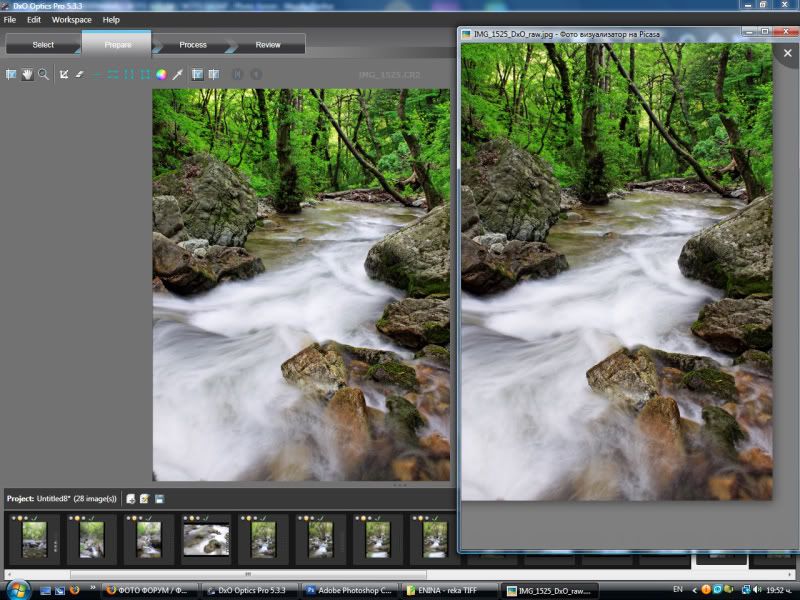This screenshot has height=600, width=800.
Task: Select the Crop tool
Action: [64, 74]
